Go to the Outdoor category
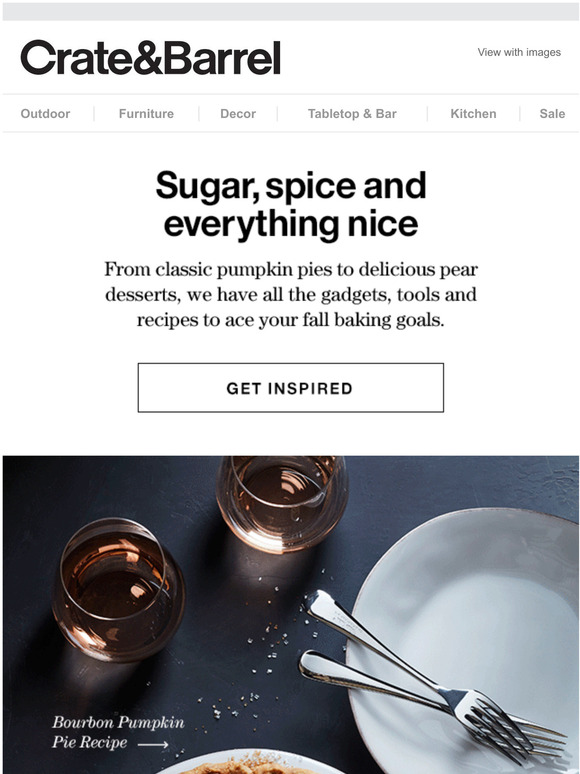The height and width of the screenshot is (774, 580). click(45, 114)
